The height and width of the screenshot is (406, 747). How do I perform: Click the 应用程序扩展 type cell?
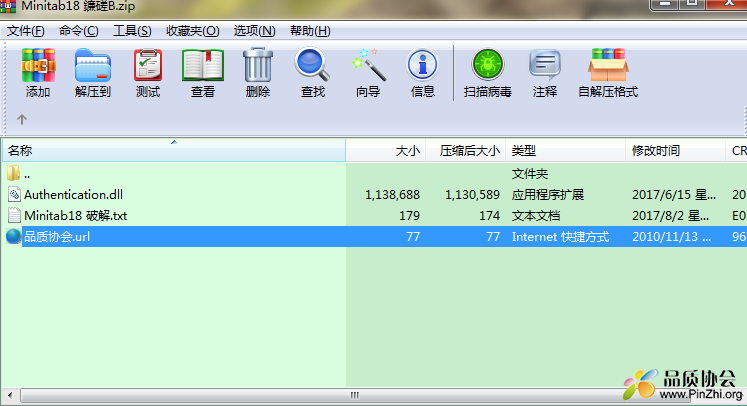coord(547,194)
